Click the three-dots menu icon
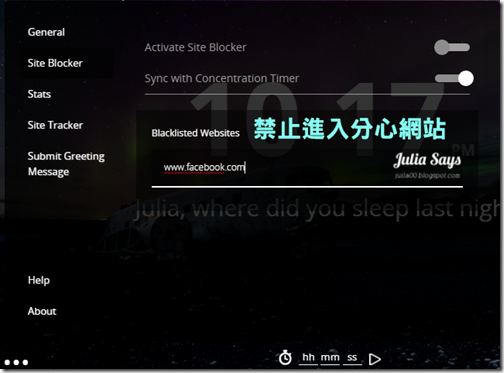 tap(16, 362)
